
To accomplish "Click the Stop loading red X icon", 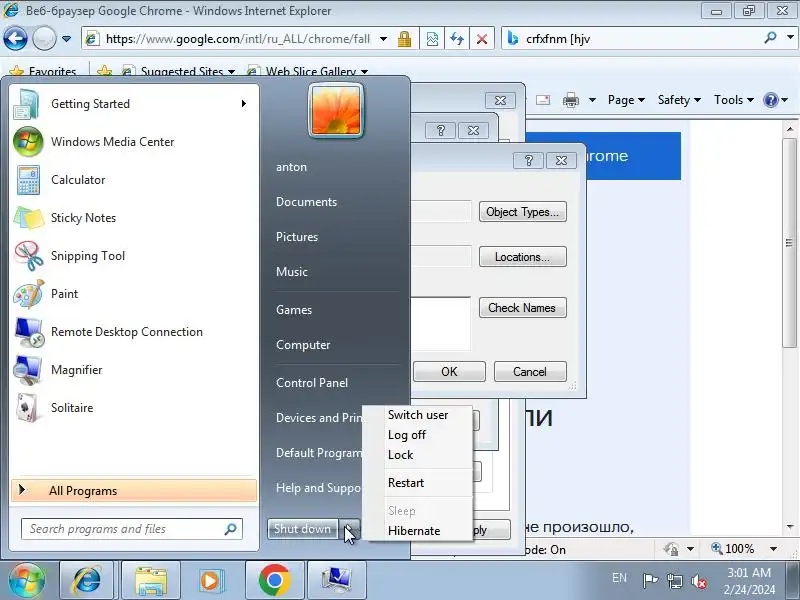I will [482, 39].
